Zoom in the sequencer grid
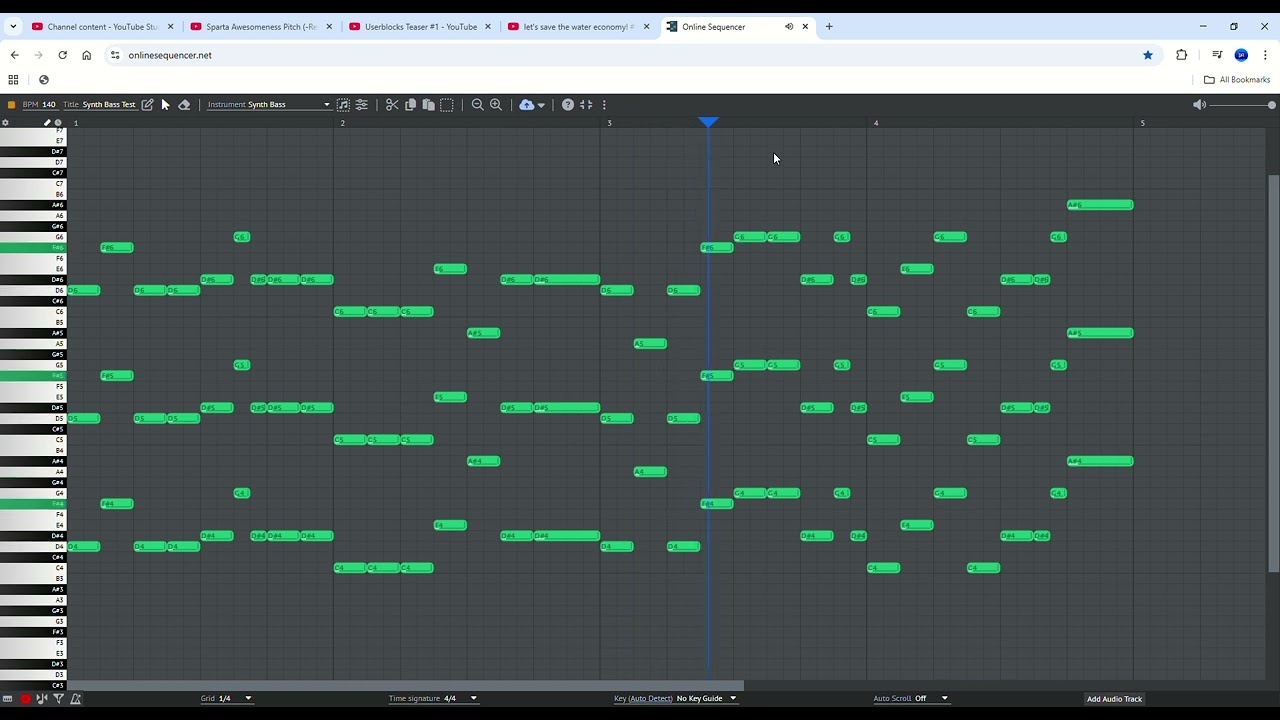Screen dimensions: 1280x720 pyautogui.click(x=496, y=104)
